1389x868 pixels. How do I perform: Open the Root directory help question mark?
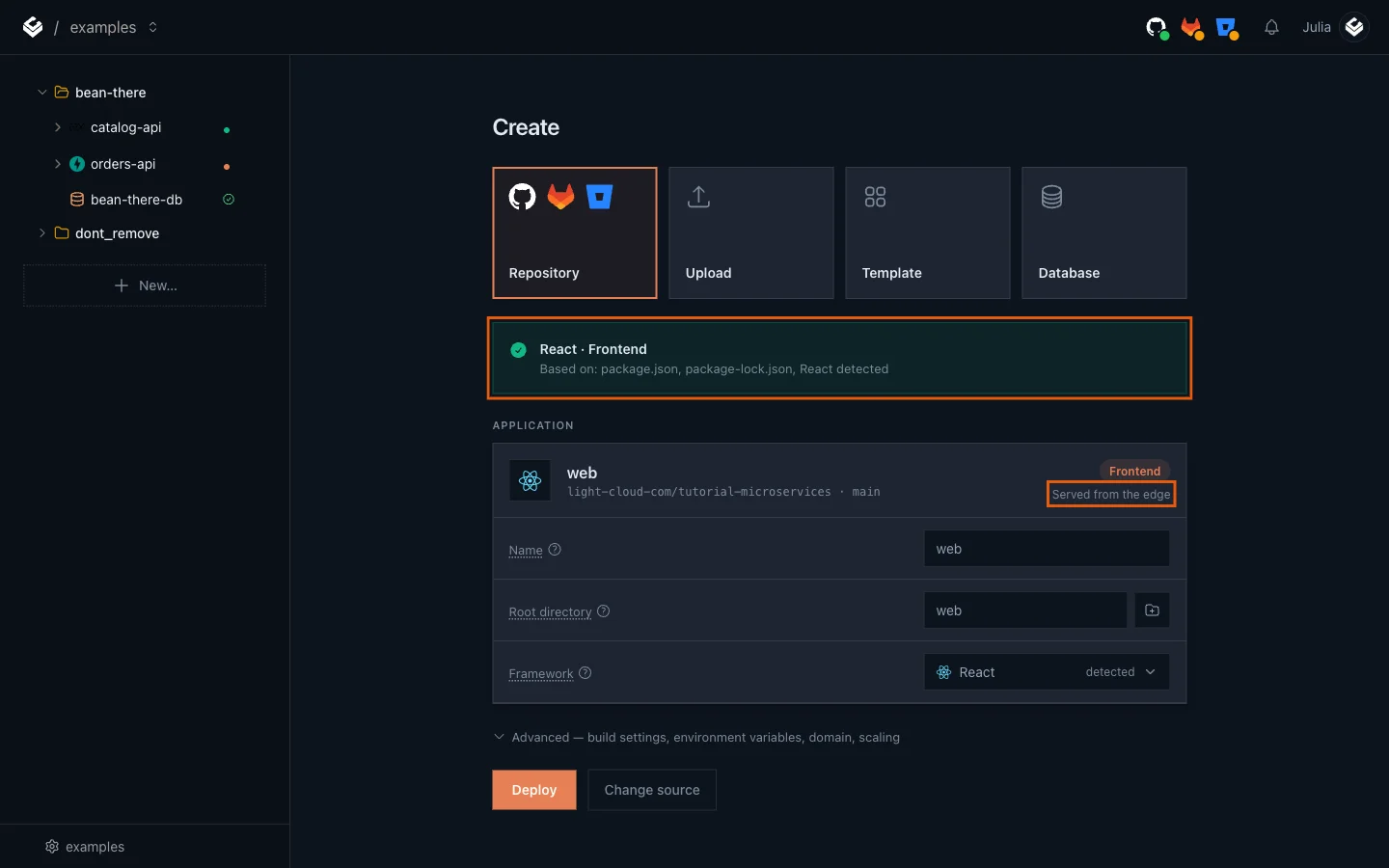pyautogui.click(x=603, y=611)
